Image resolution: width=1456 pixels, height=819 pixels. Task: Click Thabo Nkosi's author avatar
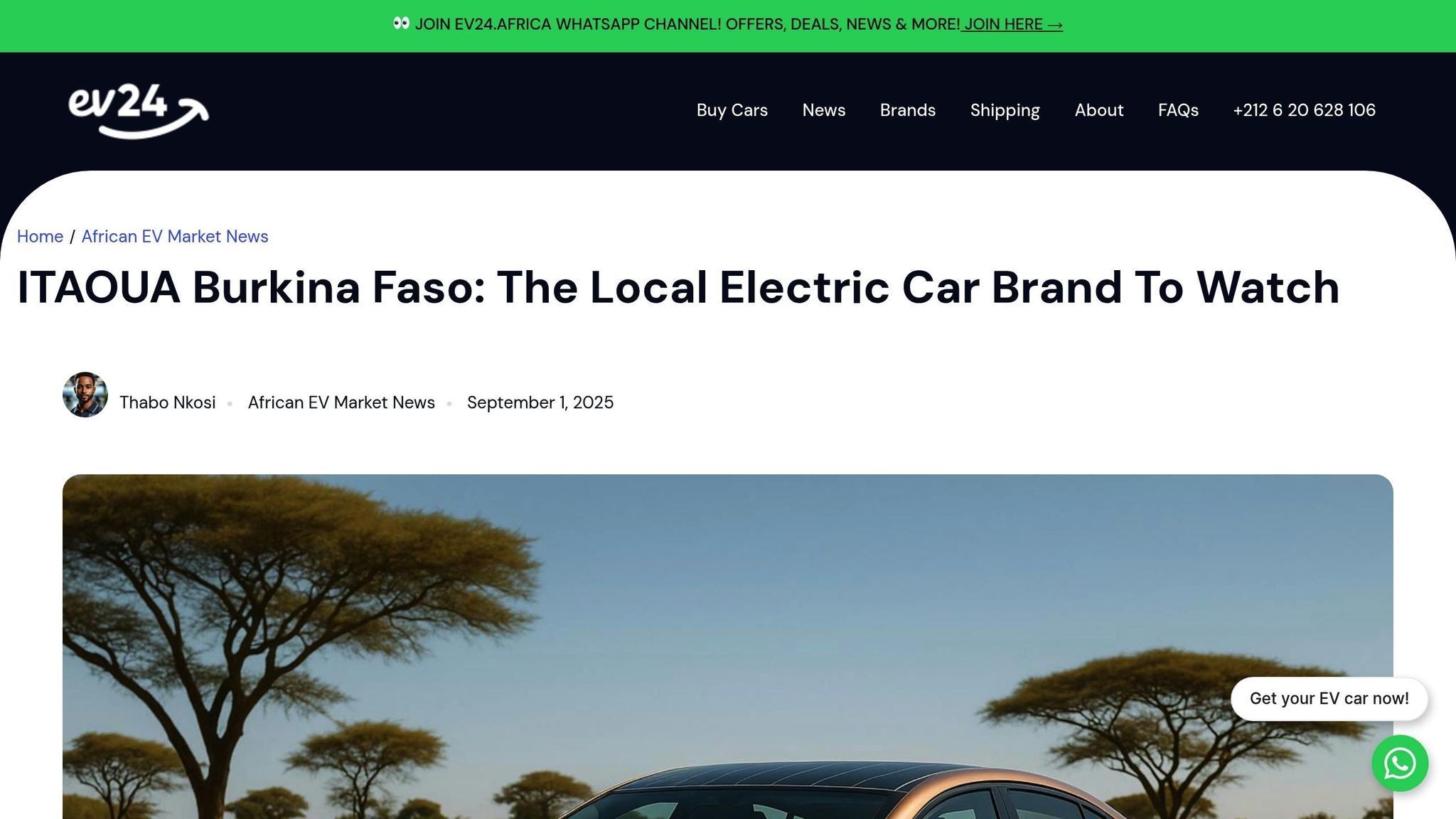85,395
